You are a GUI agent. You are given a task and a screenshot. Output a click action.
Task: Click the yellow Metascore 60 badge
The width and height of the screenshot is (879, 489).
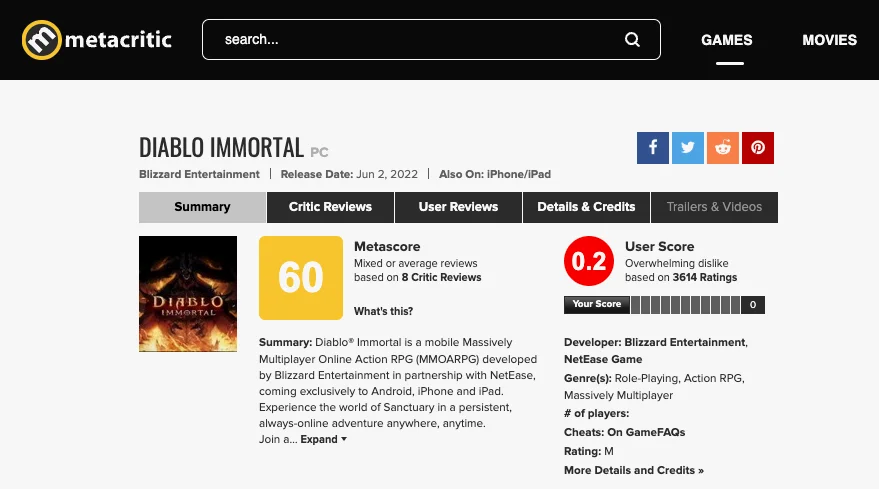301,278
